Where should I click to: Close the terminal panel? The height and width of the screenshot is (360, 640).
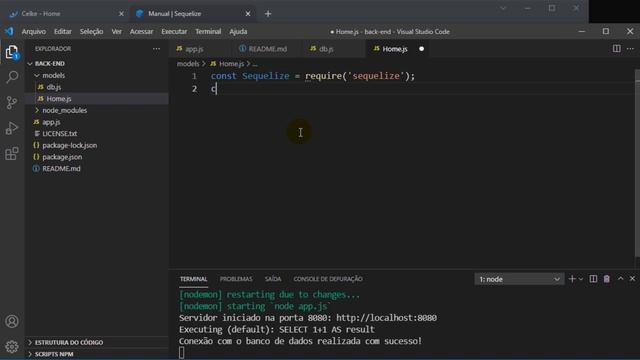click(632, 278)
